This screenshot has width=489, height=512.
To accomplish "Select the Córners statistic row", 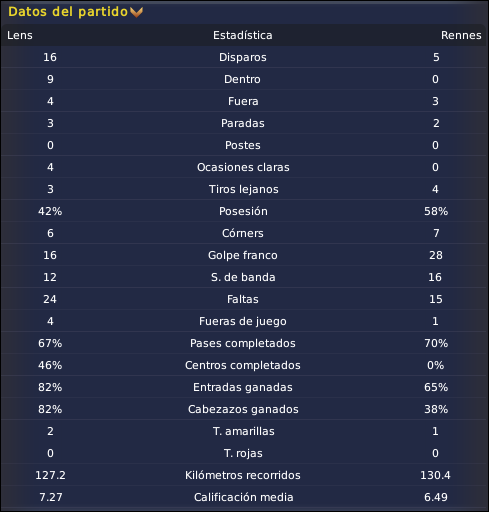I will (244, 233).
